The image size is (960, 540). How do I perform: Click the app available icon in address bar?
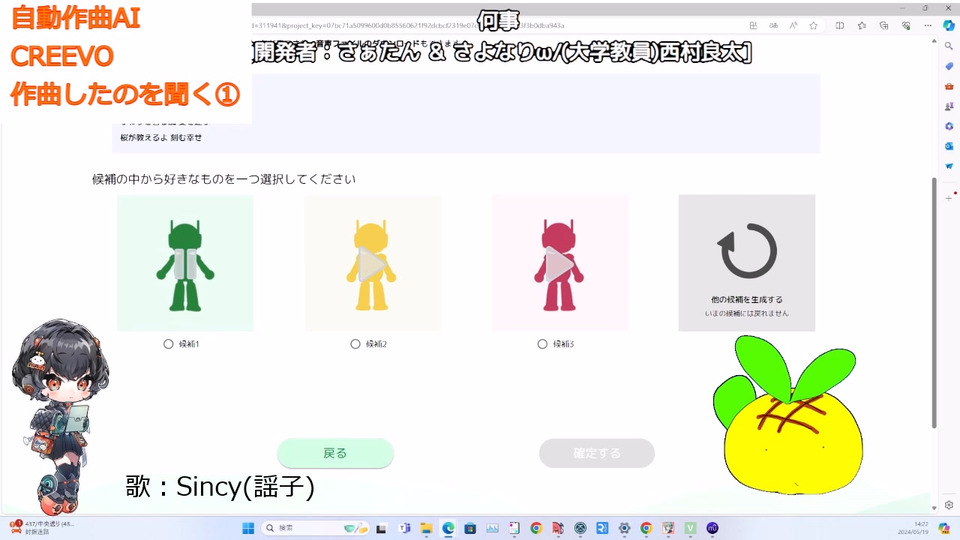[x=753, y=26]
